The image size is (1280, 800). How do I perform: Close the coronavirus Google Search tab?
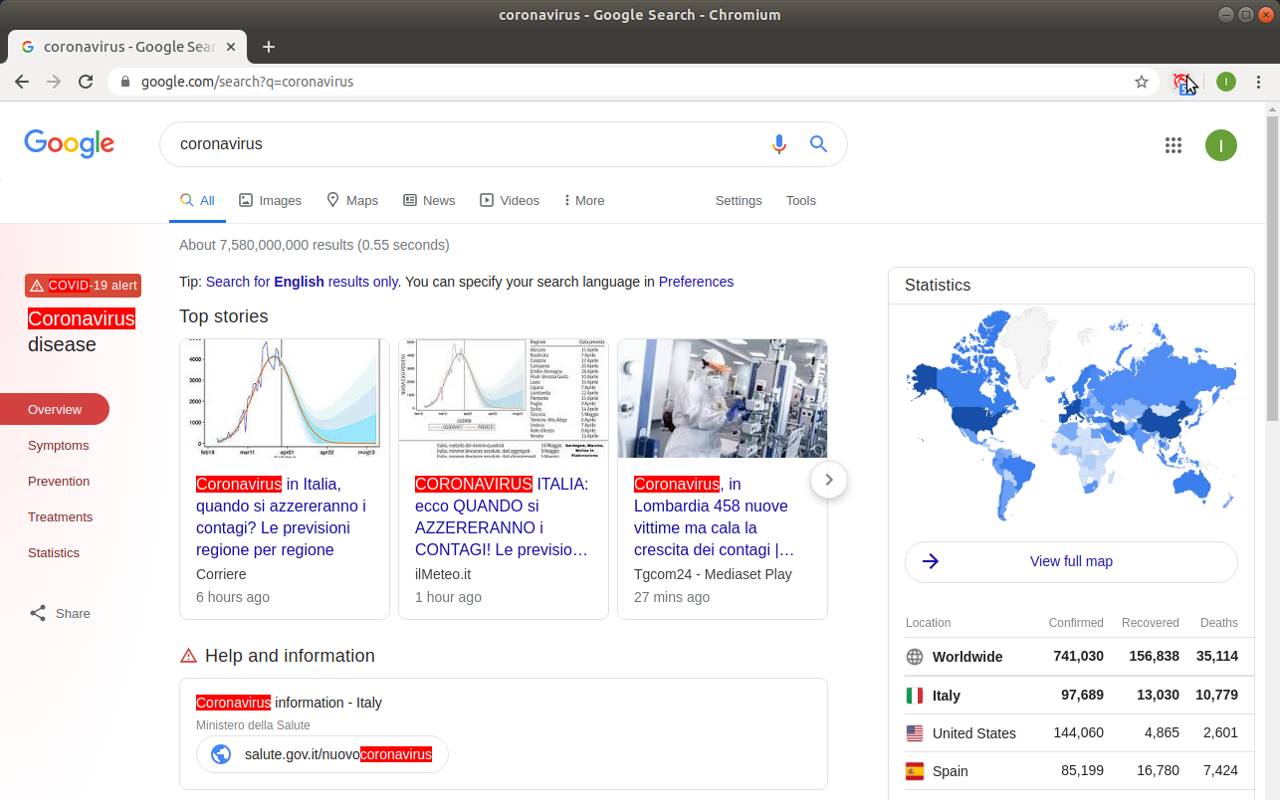(x=231, y=46)
